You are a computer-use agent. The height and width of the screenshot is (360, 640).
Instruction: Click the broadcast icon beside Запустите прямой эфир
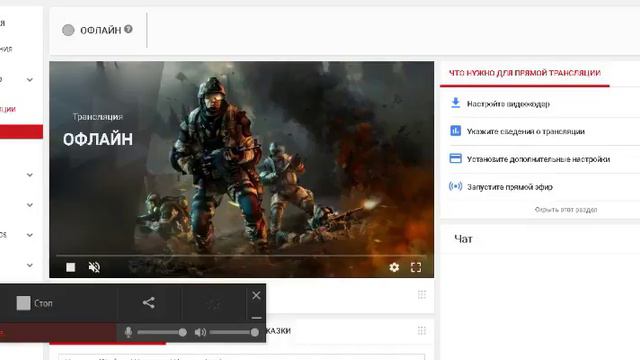pos(456,186)
